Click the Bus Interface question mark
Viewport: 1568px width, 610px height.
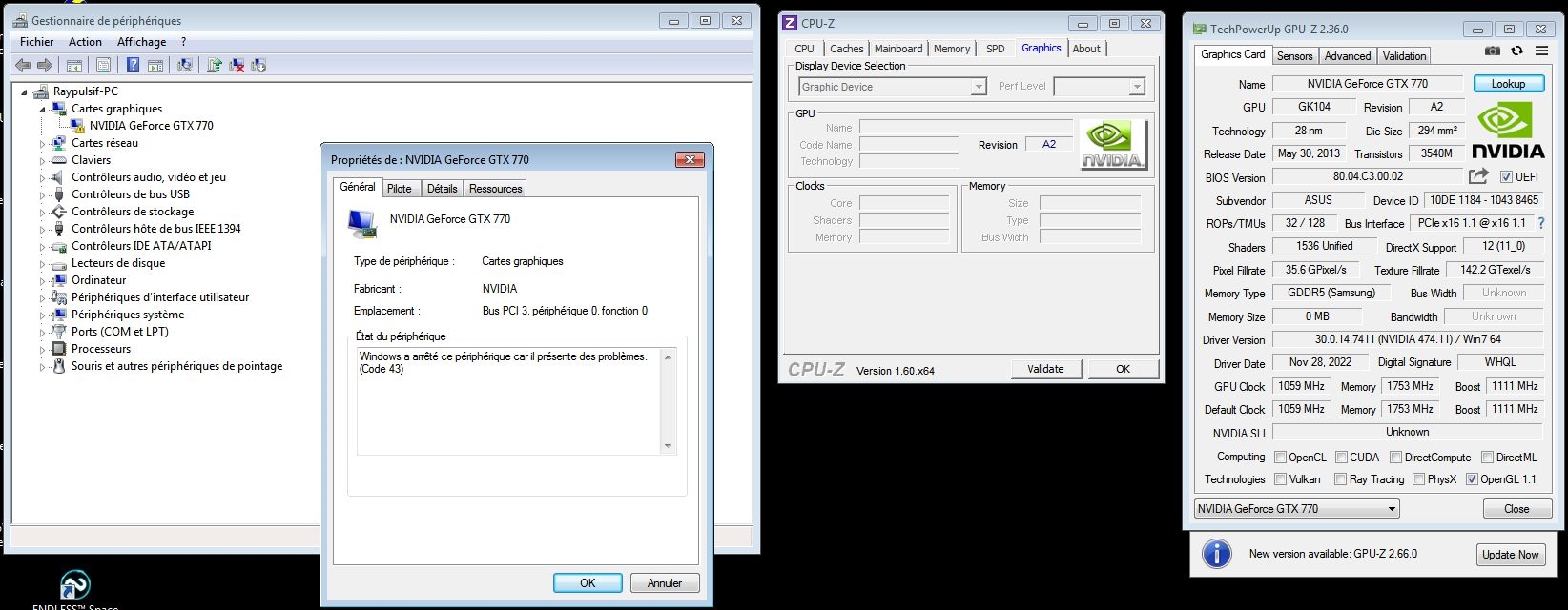pos(1540,223)
